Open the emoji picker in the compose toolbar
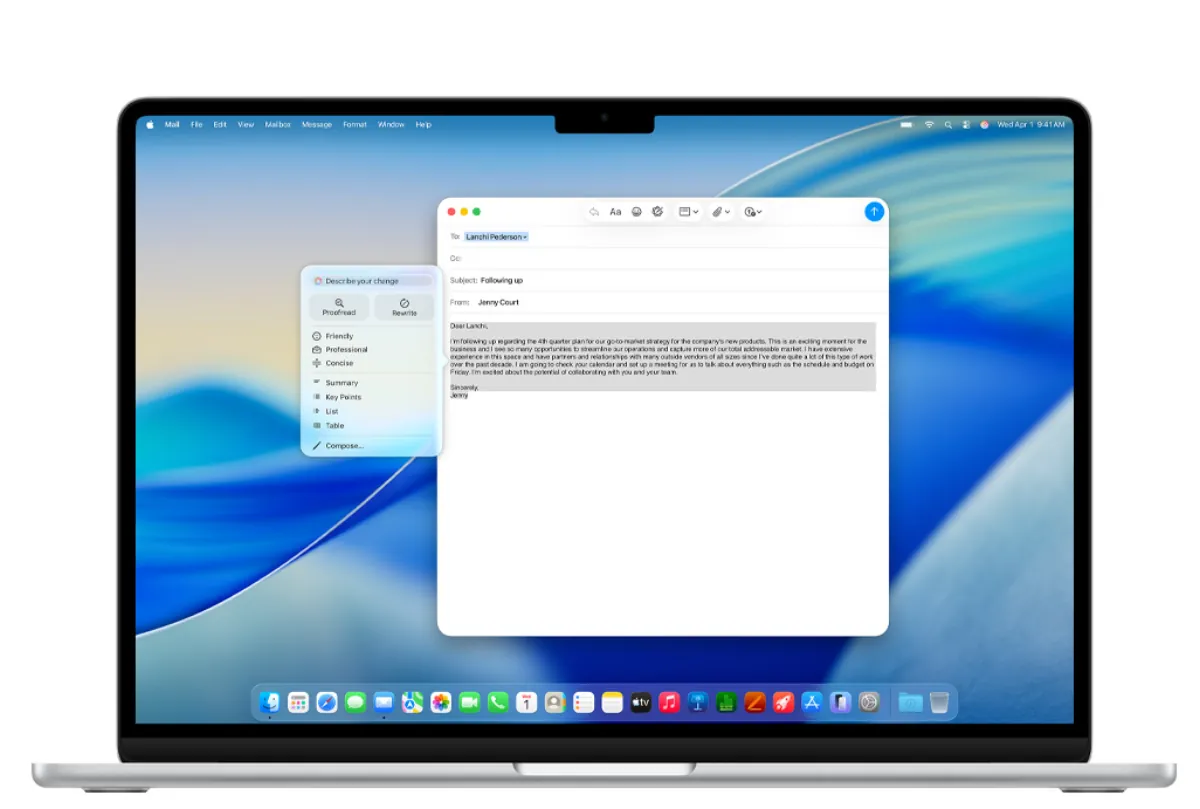This screenshot has width=1200, height=809. (x=636, y=212)
